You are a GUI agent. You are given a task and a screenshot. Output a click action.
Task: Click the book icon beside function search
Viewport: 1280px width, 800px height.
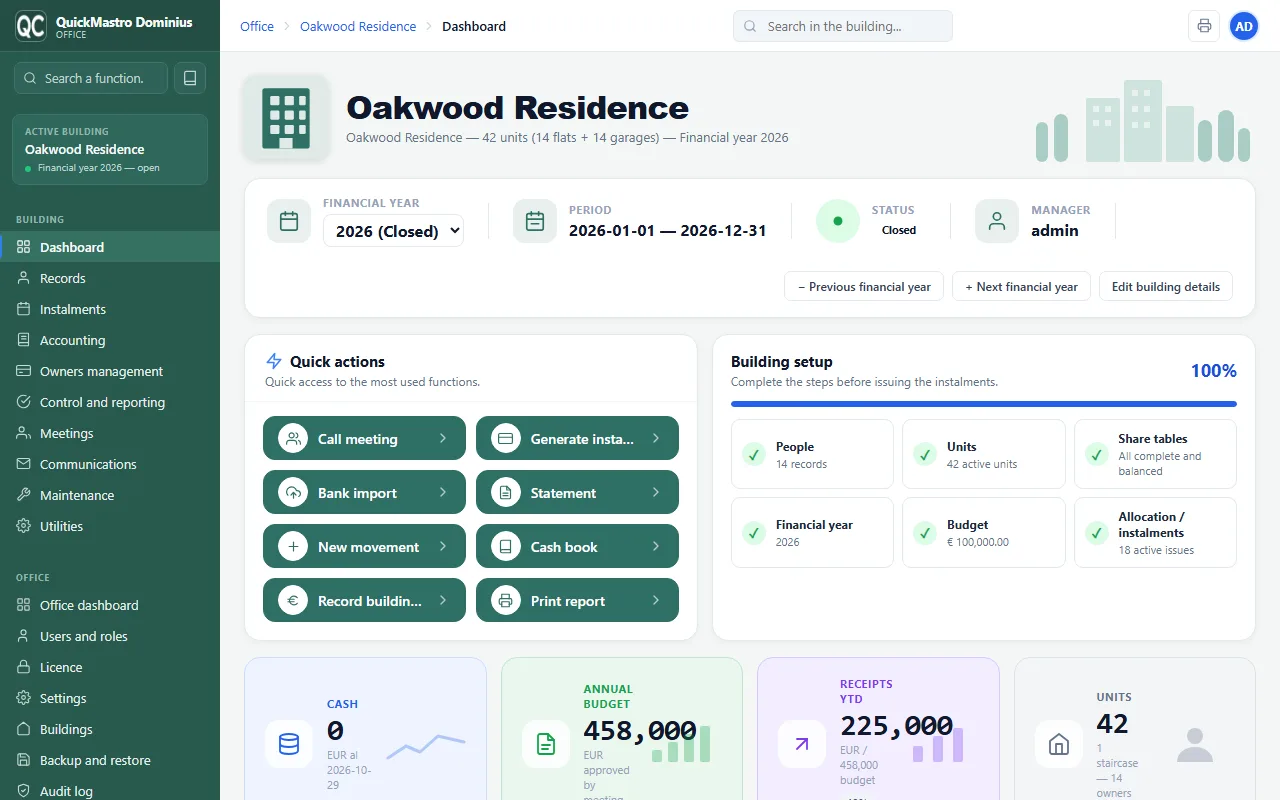pos(190,78)
